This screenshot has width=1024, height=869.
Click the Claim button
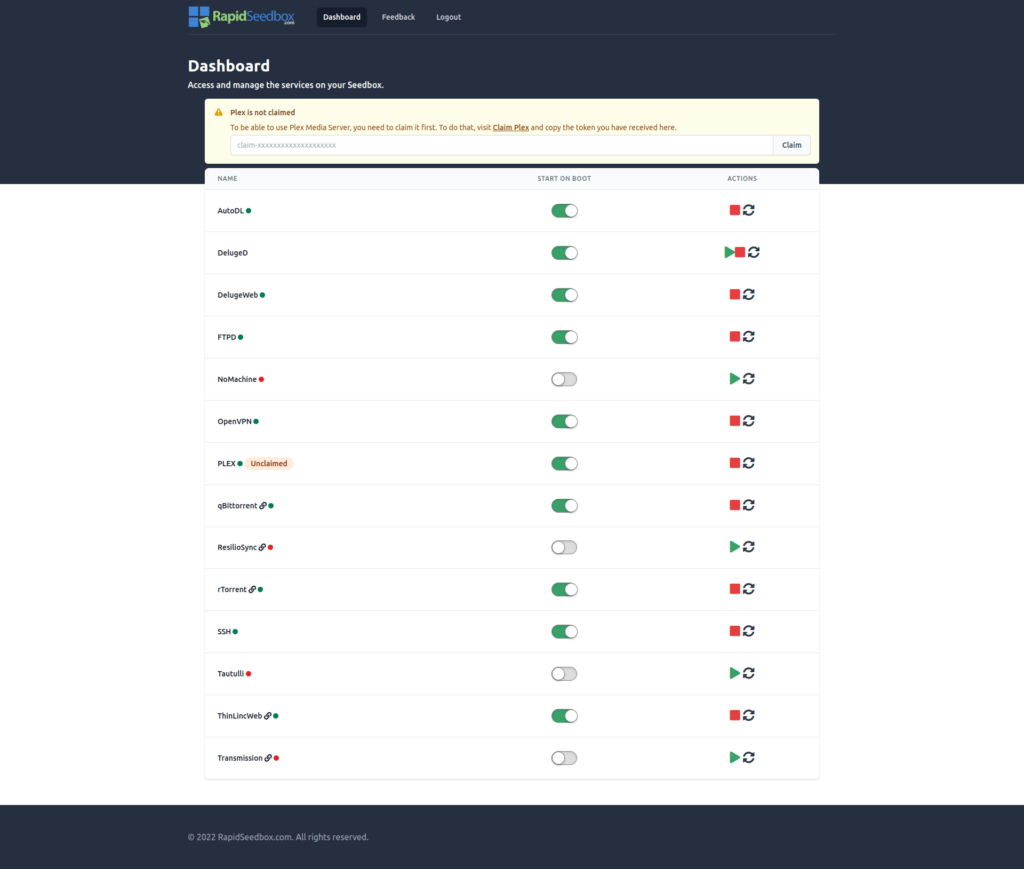coord(792,145)
